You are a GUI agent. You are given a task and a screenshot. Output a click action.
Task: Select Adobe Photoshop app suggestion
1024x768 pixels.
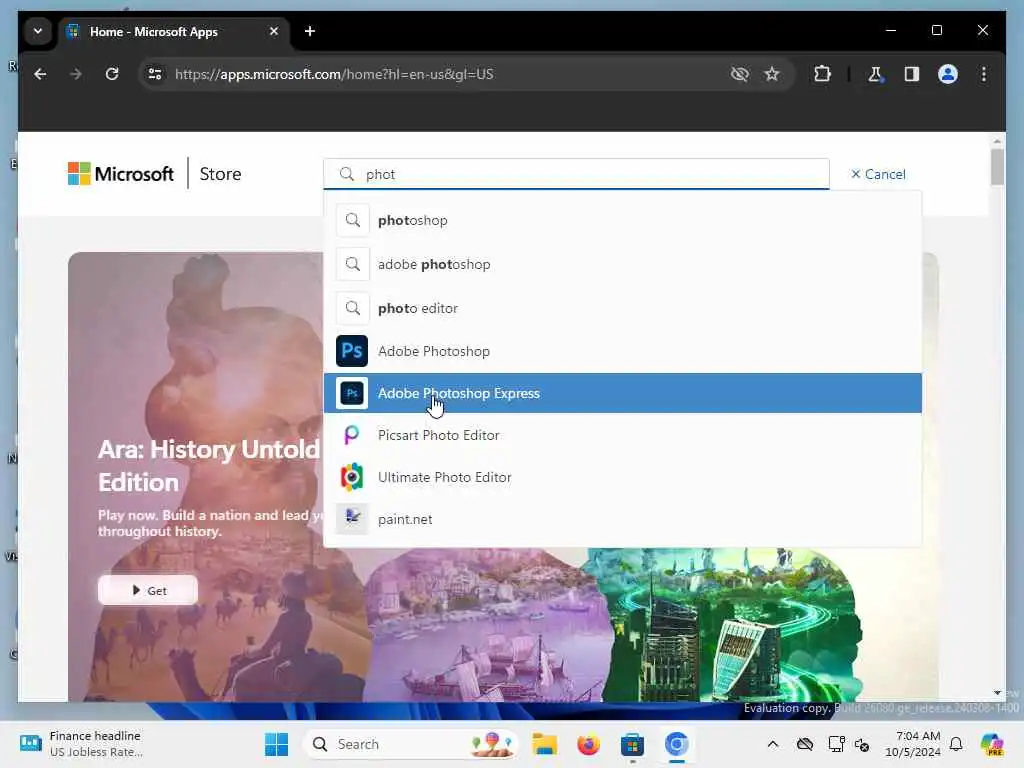[622, 351]
